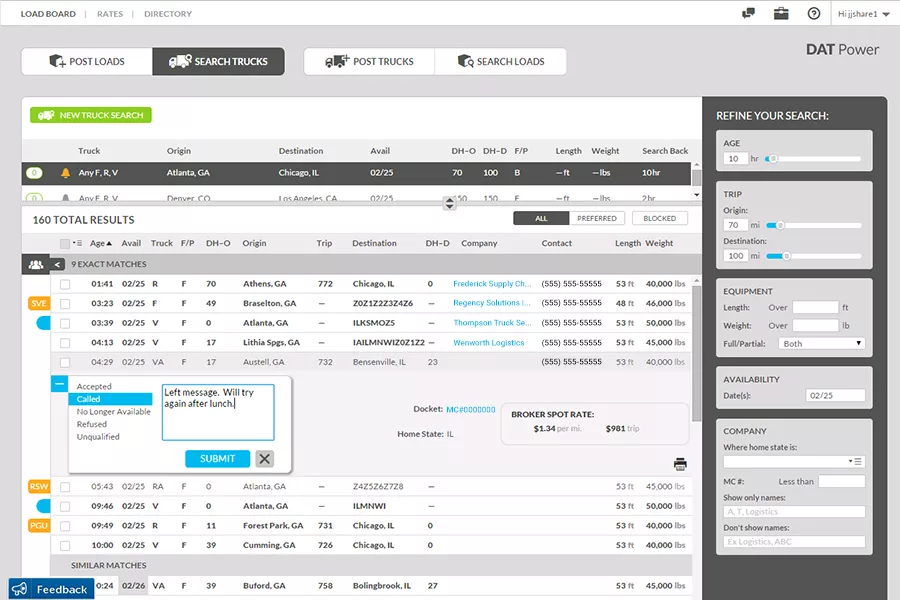
Task: Switch to the Post Trucks tab
Action: coord(369,61)
